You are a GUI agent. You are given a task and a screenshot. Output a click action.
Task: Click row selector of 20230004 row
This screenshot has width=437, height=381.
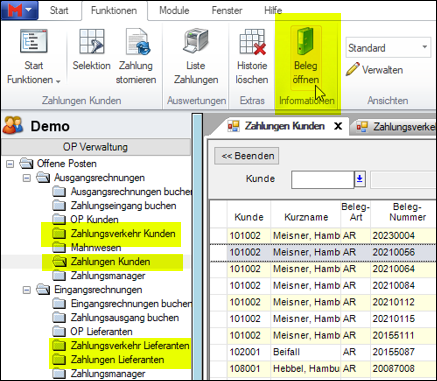pyautogui.click(x=219, y=236)
